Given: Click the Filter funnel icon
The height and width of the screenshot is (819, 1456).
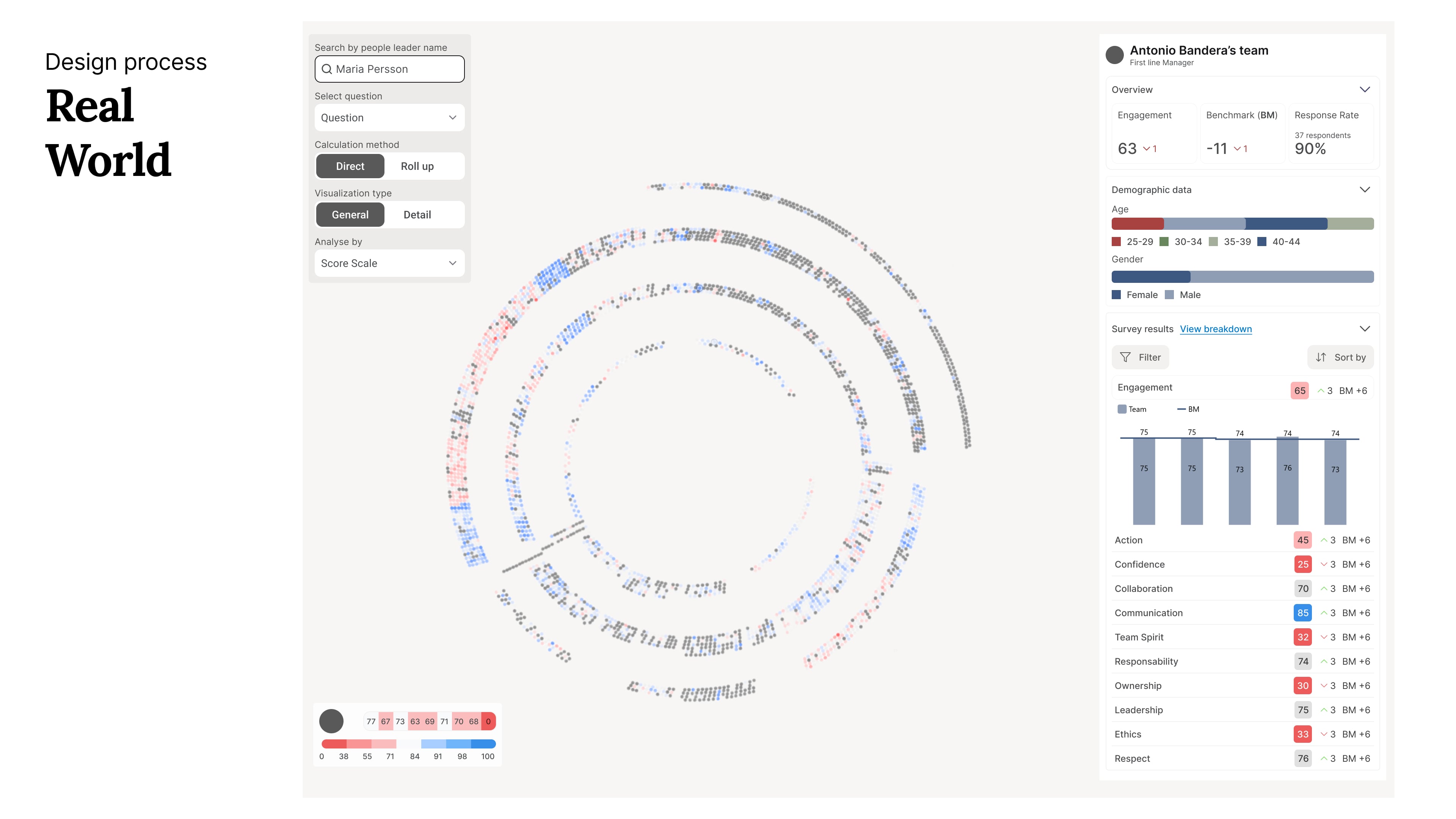Looking at the screenshot, I should pos(1125,357).
